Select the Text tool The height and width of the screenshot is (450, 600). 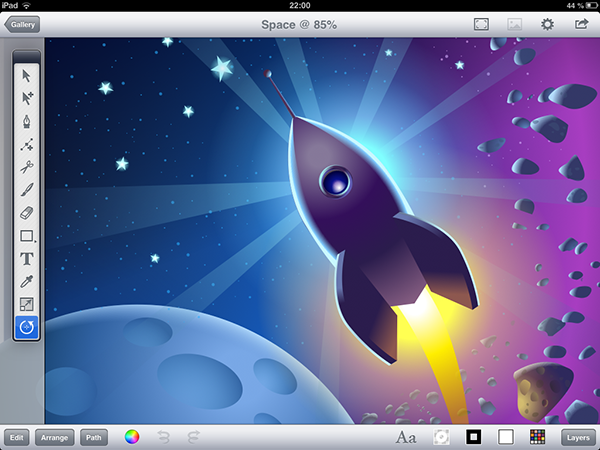(26, 259)
